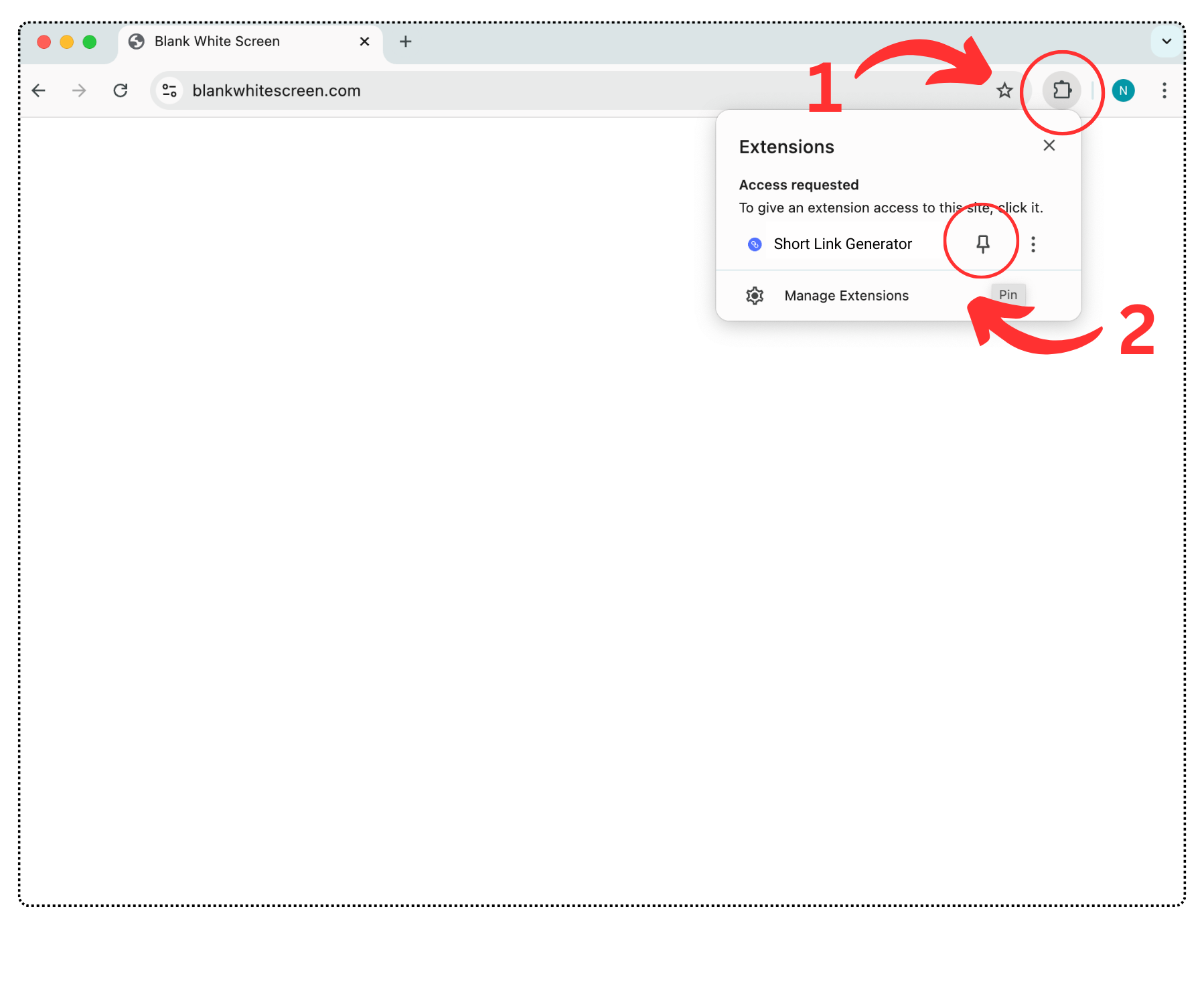Open more options for Short Link Generator
Viewport: 1204px width, 988px height.
1033,244
